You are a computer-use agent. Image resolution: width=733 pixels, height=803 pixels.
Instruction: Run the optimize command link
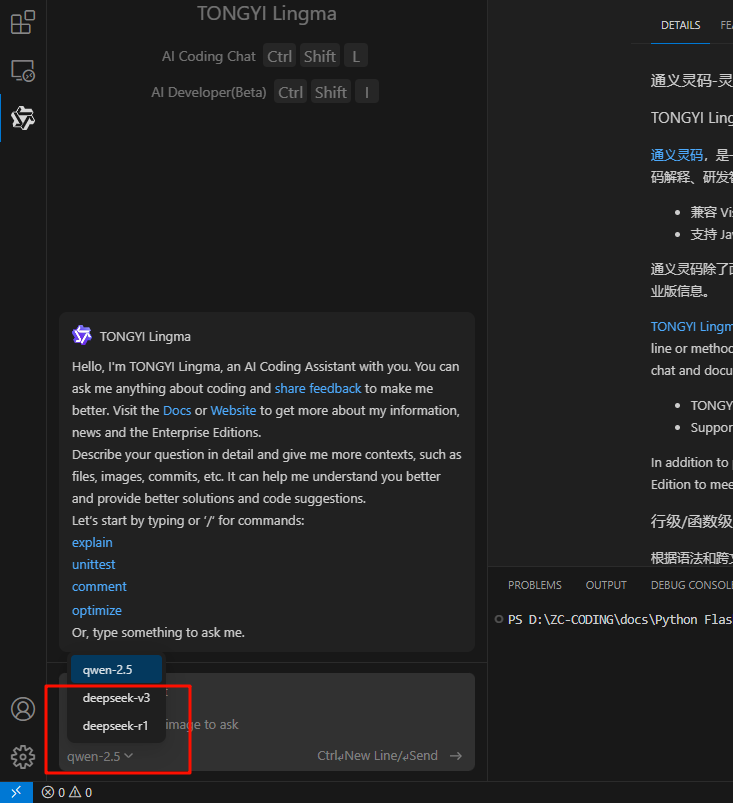[97, 610]
